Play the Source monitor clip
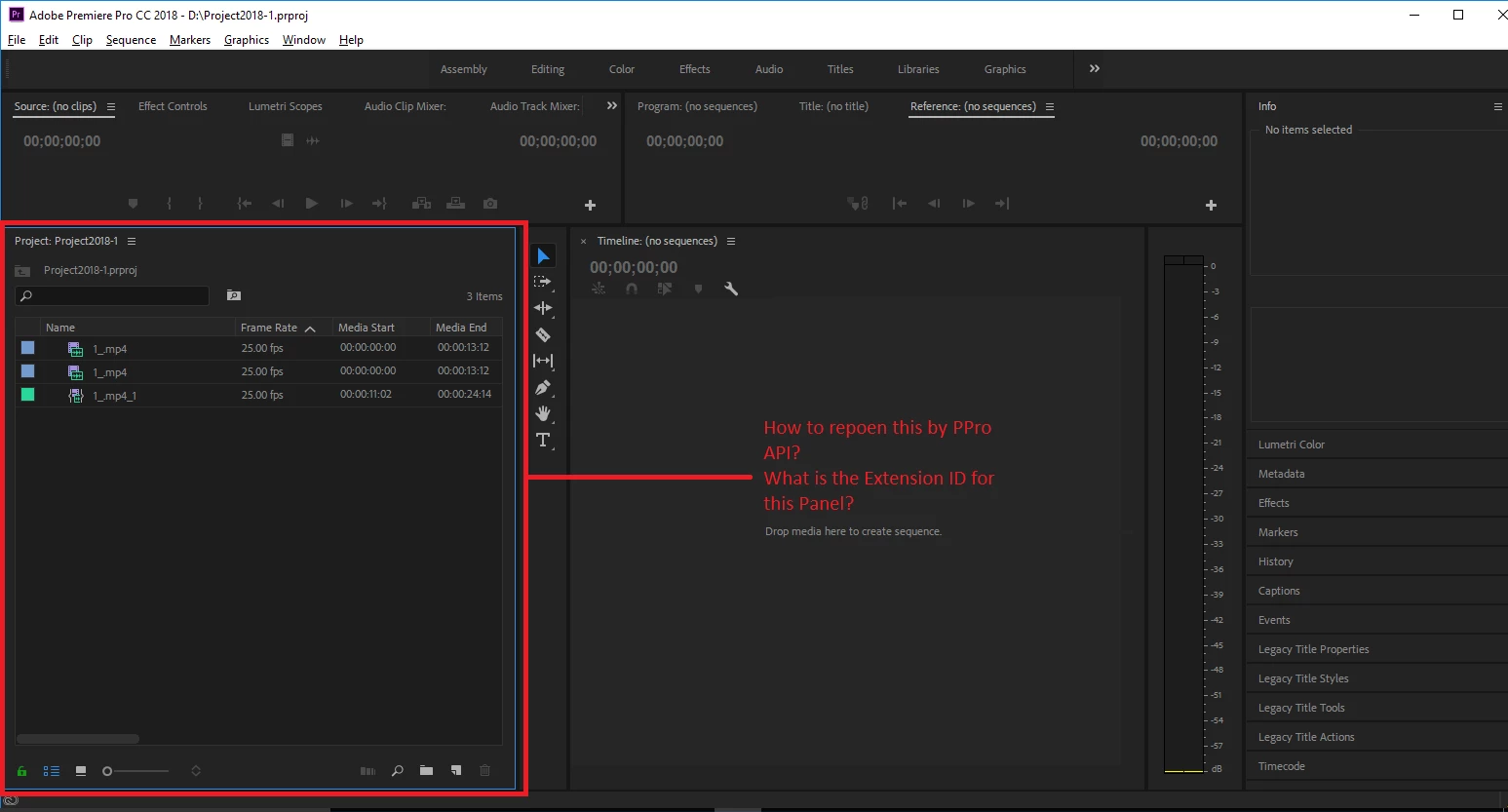The image size is (1508, 812). [312, 204]
